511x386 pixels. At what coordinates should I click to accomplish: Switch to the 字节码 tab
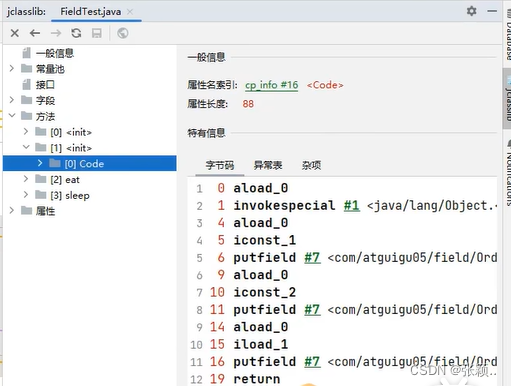[220, 165]
